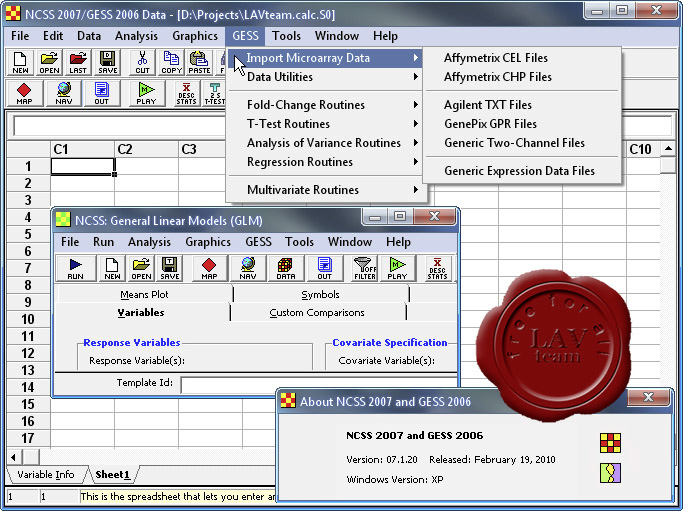
Task: Click the OPEN folder icon in main toolbar
Action: (x=49, y=63)
